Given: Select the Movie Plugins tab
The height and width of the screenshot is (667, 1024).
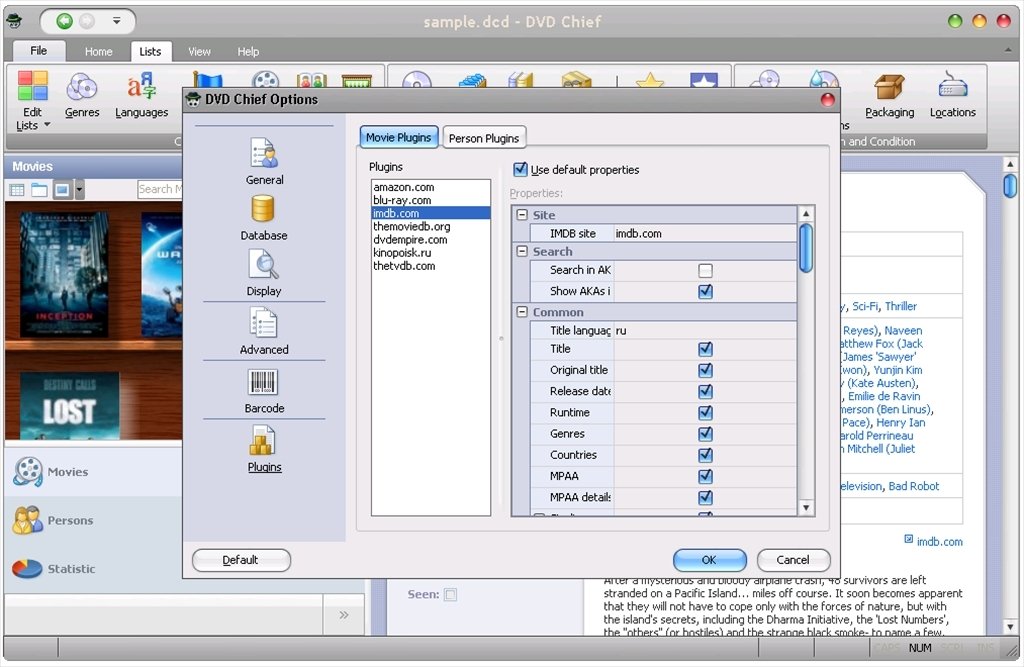Looking at the screenshot, I should click(398, 137).
